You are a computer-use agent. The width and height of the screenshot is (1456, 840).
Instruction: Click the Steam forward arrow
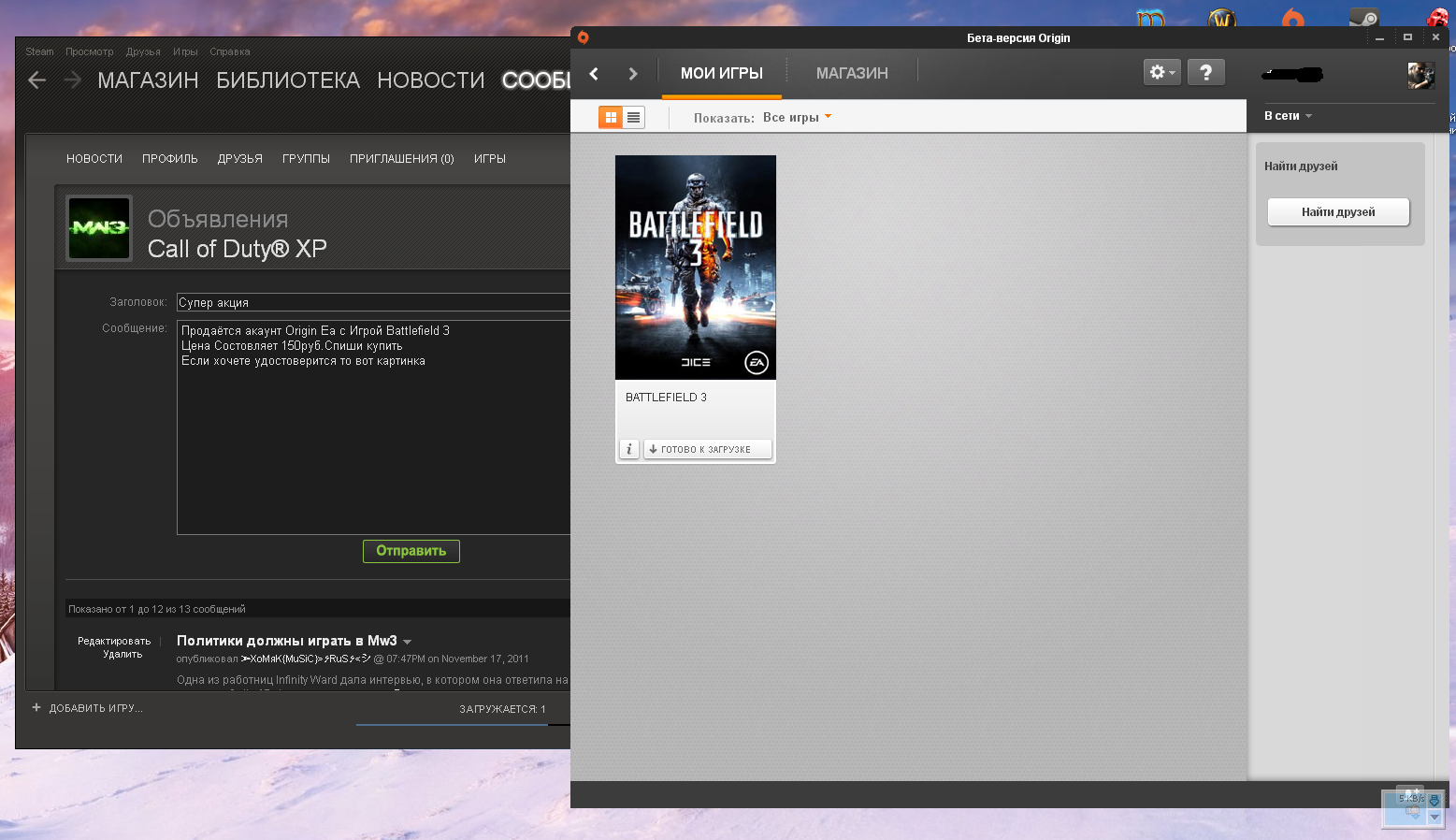[72, 80]
